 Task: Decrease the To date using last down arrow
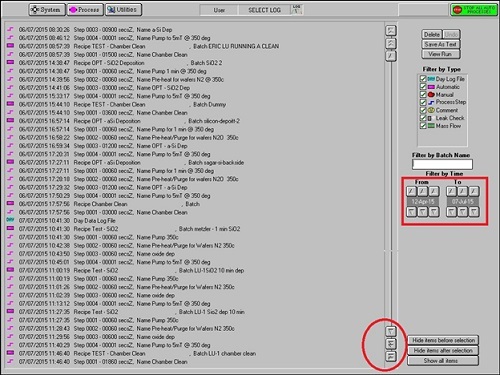474,212
